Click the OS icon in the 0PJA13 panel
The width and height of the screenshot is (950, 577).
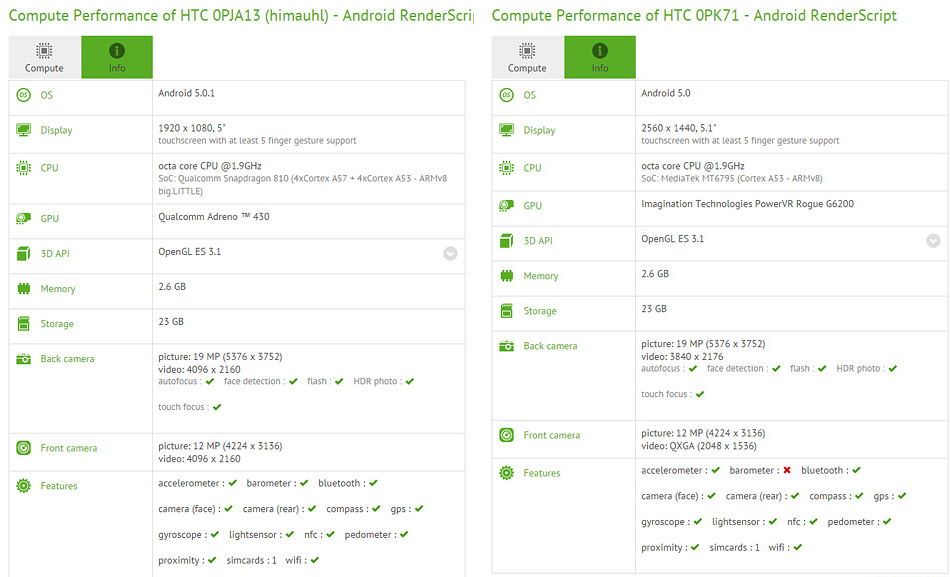[x=24, y=95]
